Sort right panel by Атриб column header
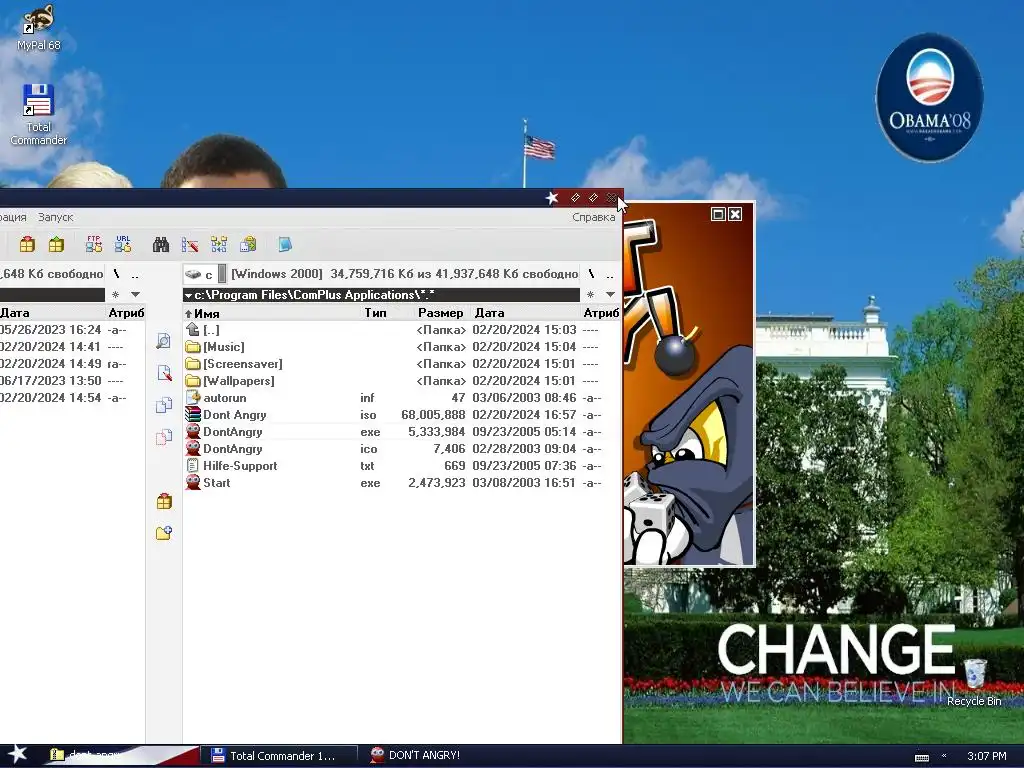This screenshot has width=1024, height=768. [601, 313]
